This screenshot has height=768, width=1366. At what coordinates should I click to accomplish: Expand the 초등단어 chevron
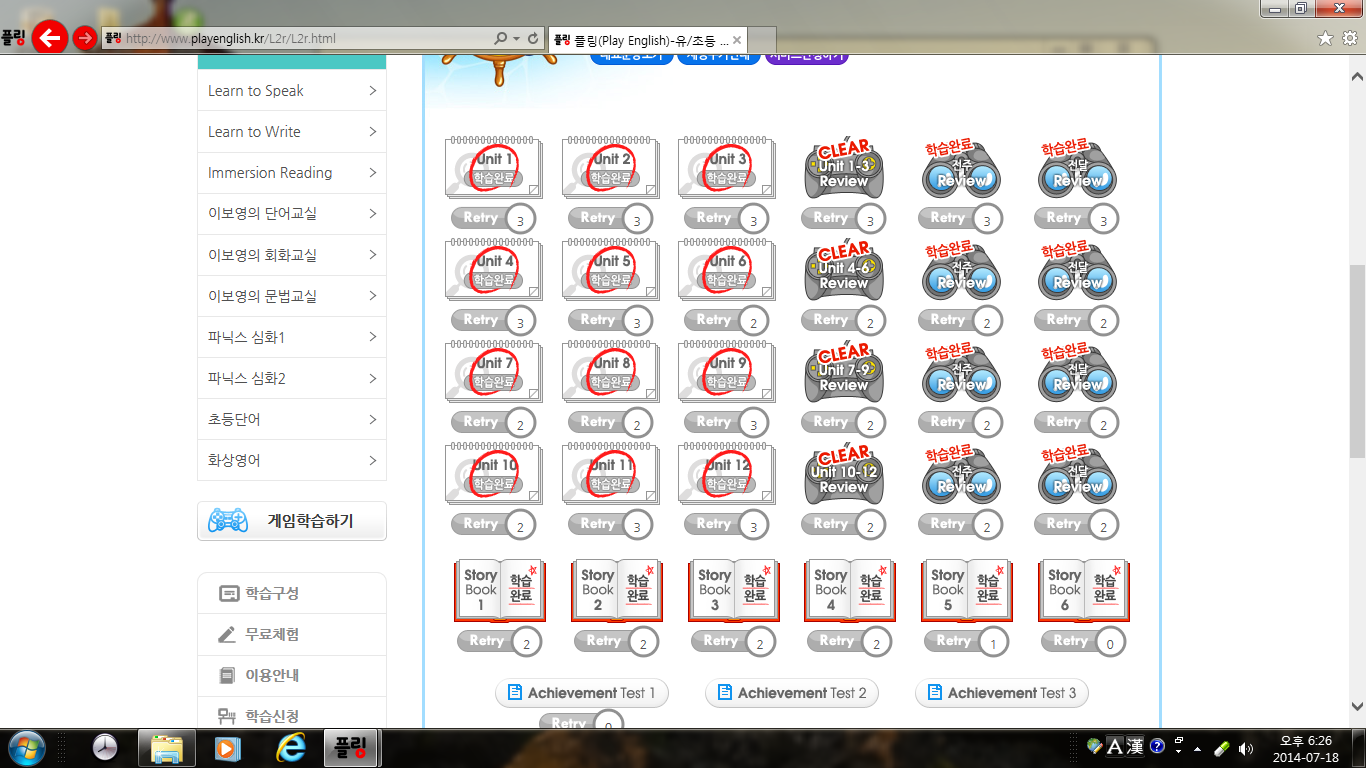[372, 419]
